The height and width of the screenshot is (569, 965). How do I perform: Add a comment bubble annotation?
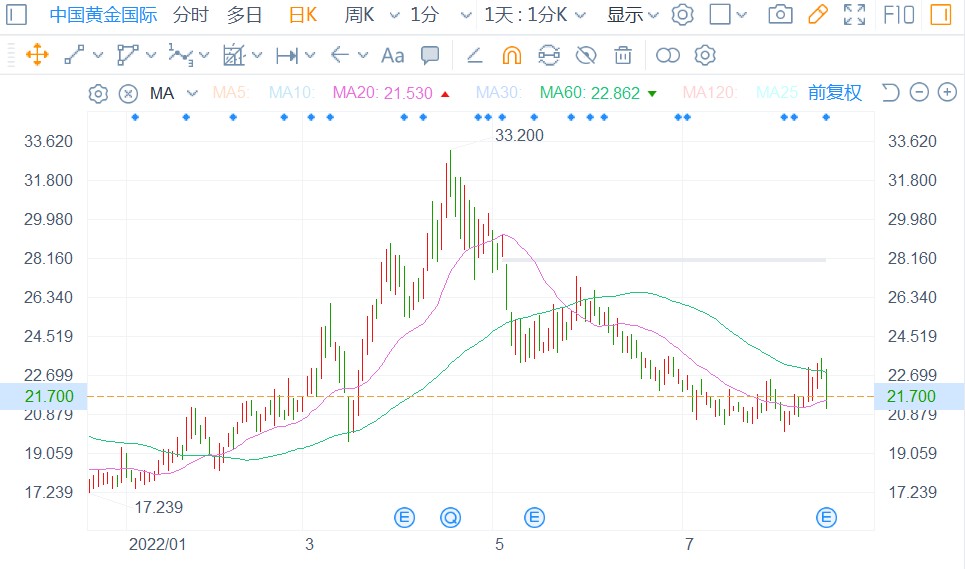[x=430, y=55]
